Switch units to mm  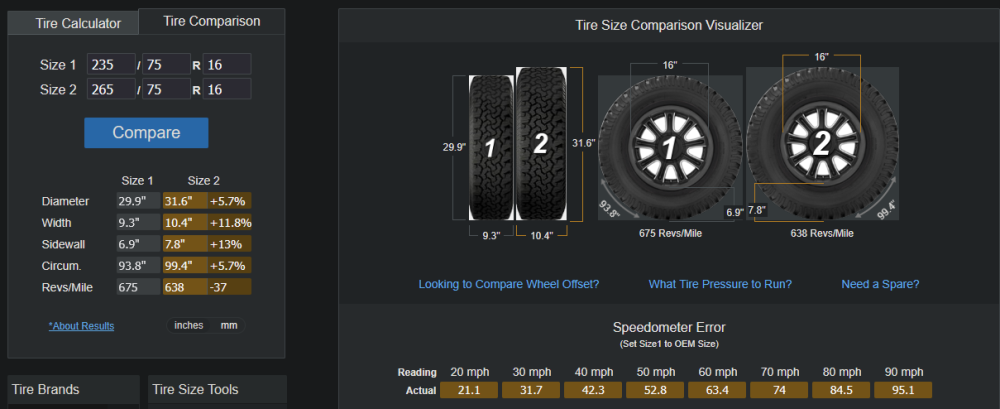[x=229, y=325]
